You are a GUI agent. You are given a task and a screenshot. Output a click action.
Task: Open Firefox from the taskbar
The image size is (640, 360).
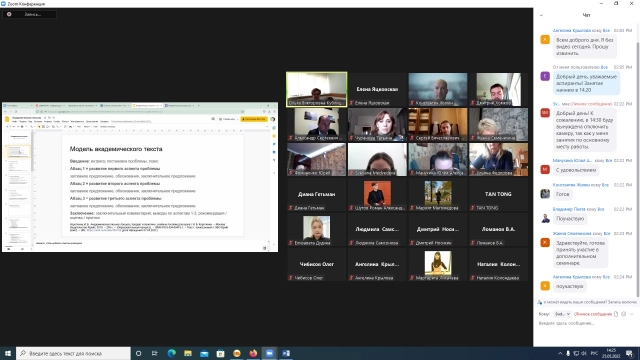tap(253, 353)
